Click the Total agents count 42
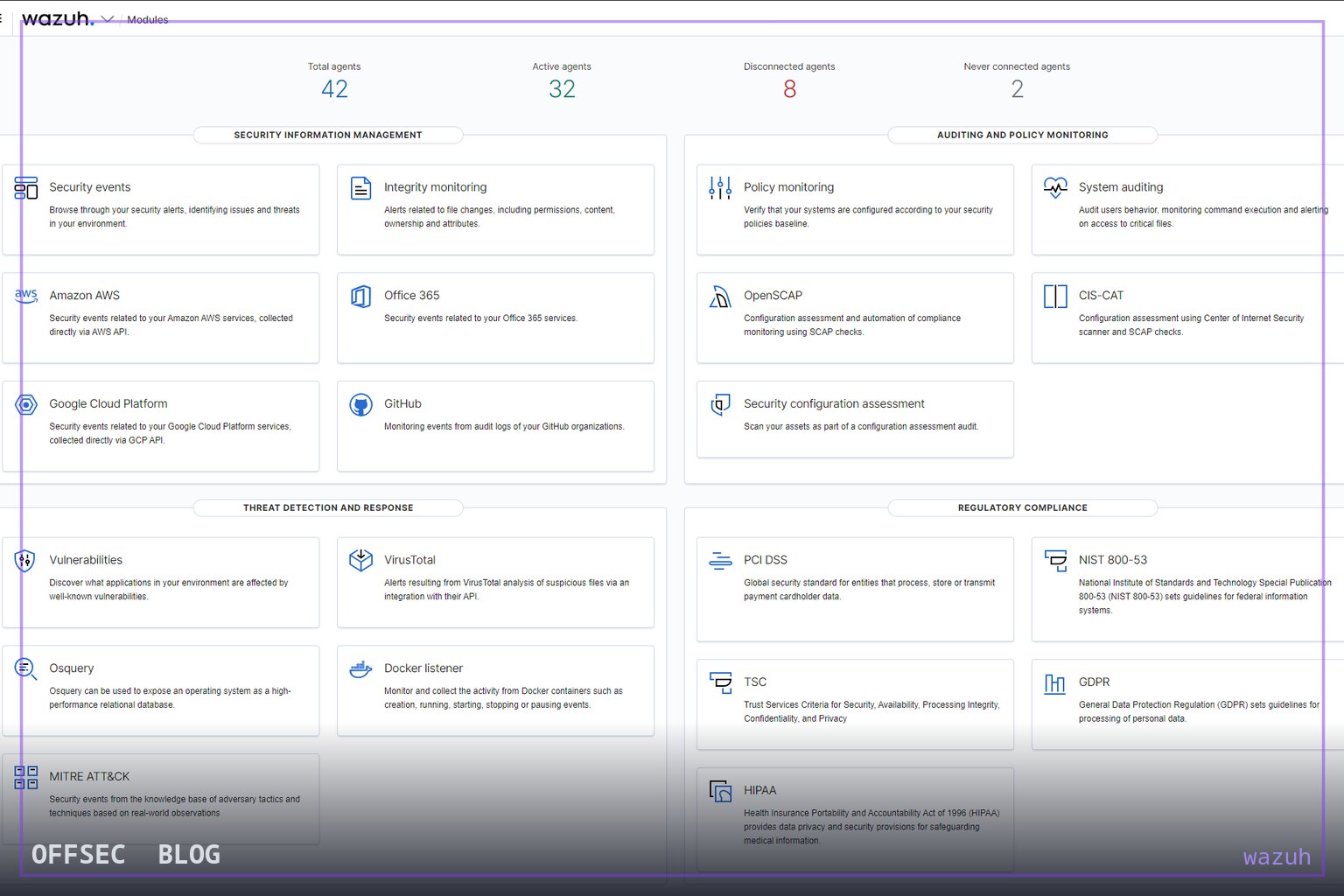 click(334, 88)
